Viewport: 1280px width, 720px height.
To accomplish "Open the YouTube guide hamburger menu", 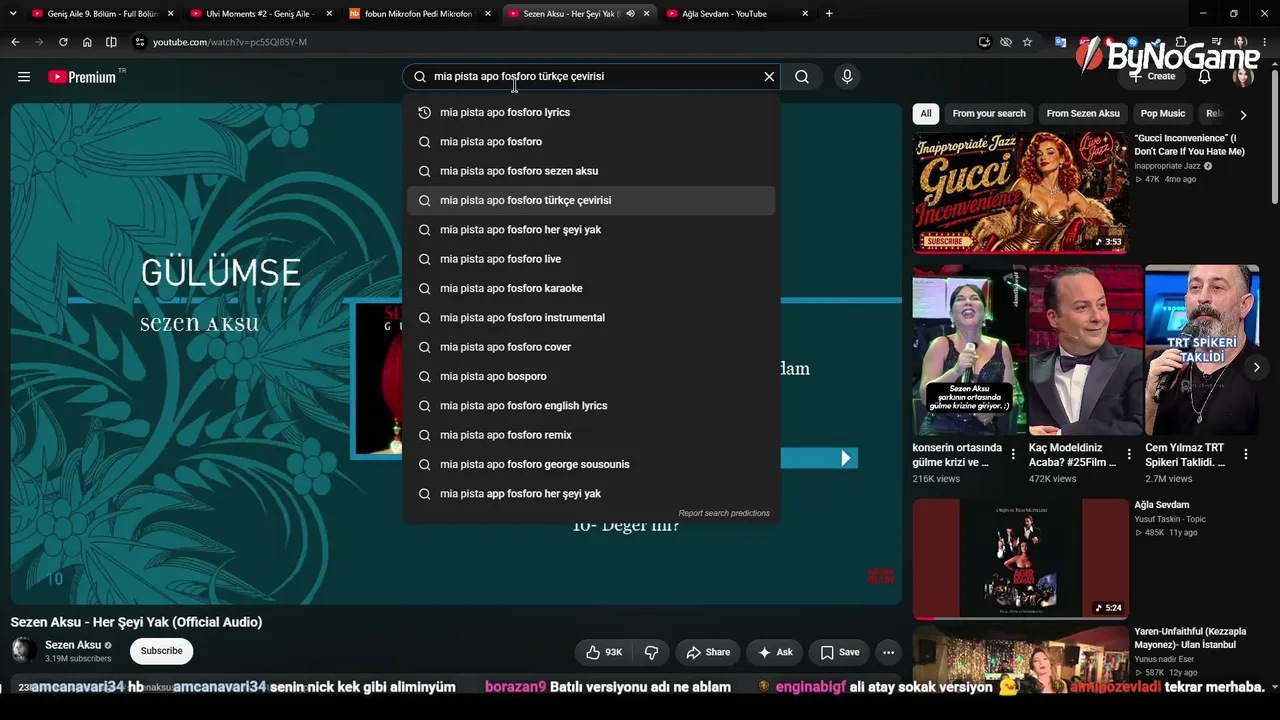I will tap(24, 77).
